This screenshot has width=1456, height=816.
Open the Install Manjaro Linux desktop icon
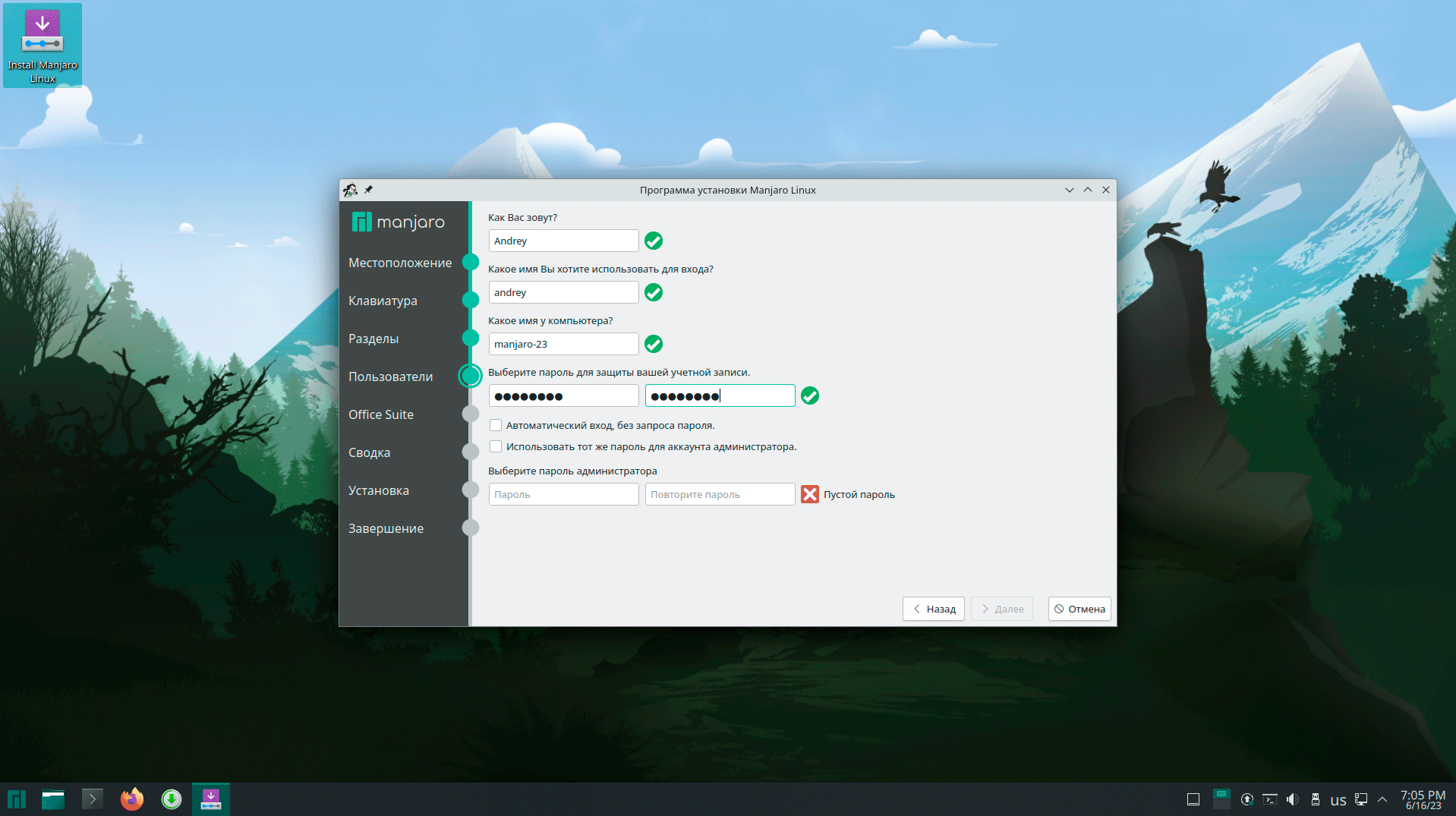click(43, 46)
